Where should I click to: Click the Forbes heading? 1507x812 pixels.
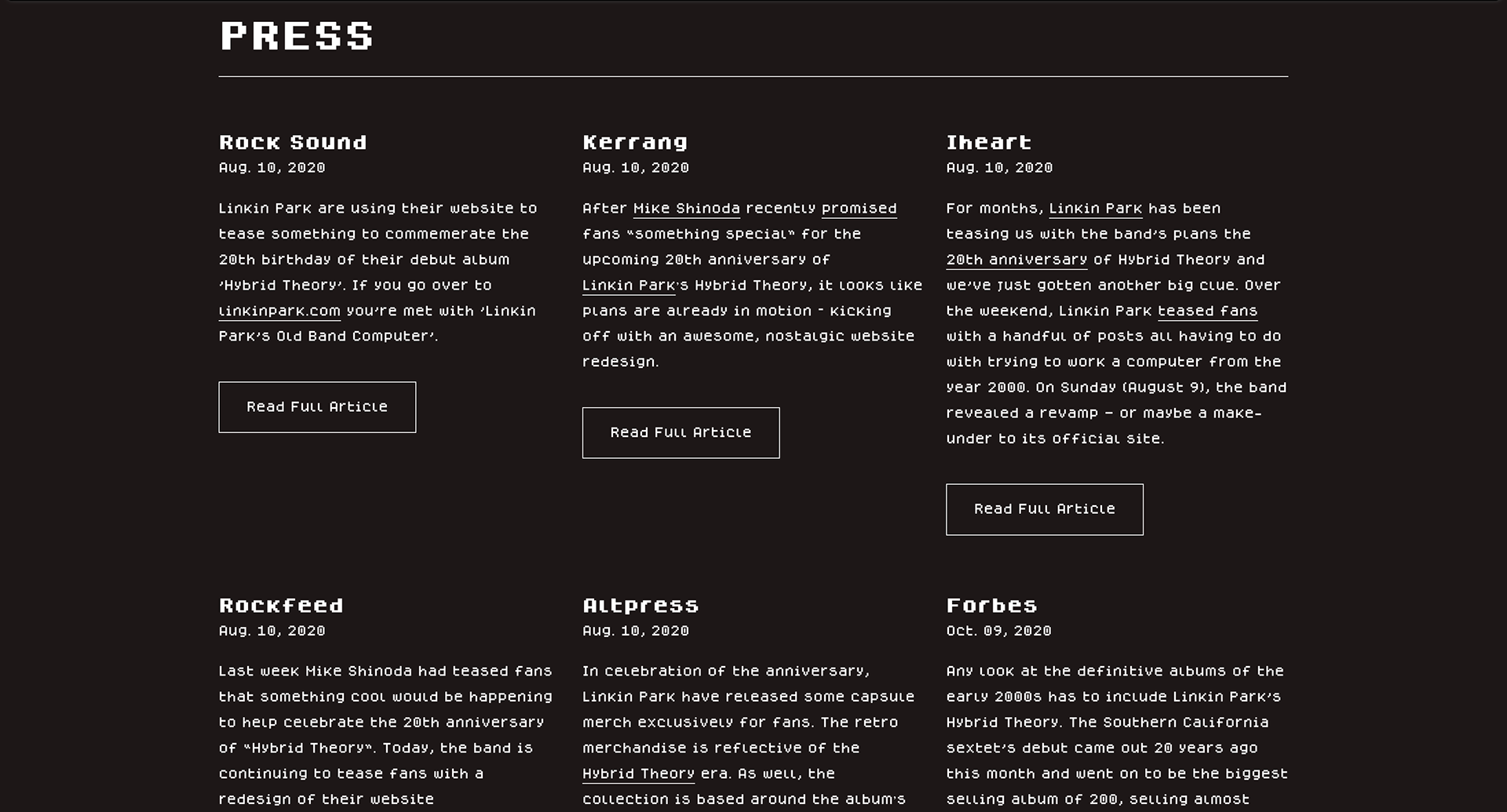click(991, 606)
